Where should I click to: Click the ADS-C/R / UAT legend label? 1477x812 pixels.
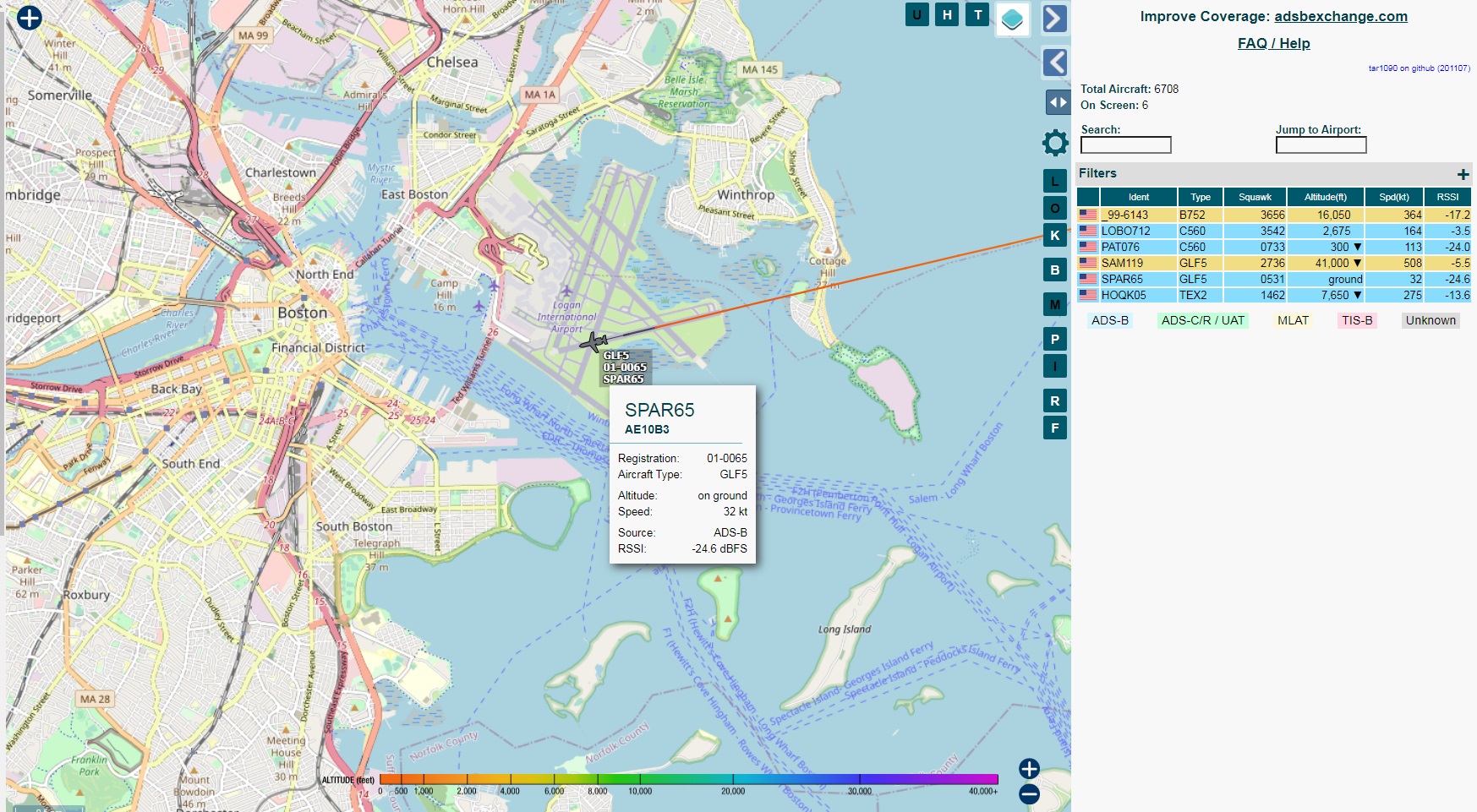1202,320
